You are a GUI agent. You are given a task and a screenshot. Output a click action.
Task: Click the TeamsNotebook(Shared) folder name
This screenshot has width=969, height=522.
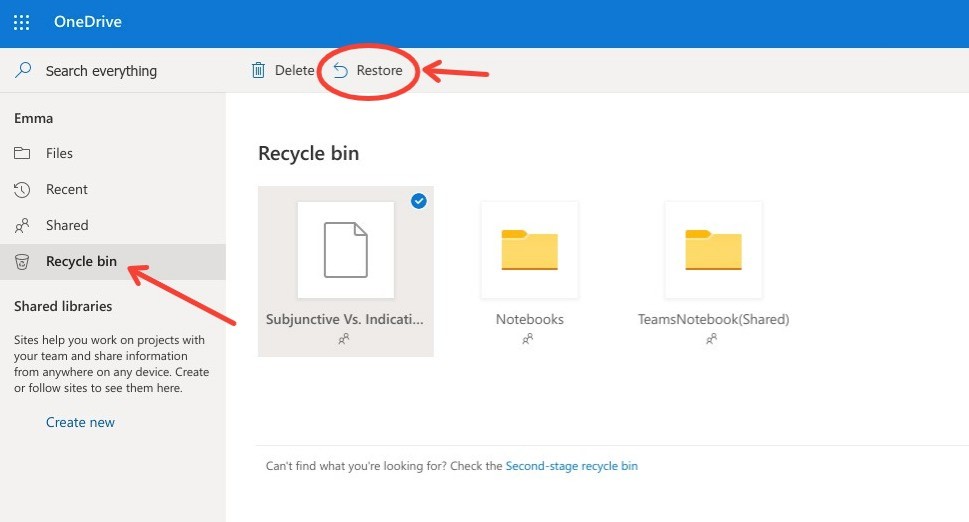coord(714,319)
